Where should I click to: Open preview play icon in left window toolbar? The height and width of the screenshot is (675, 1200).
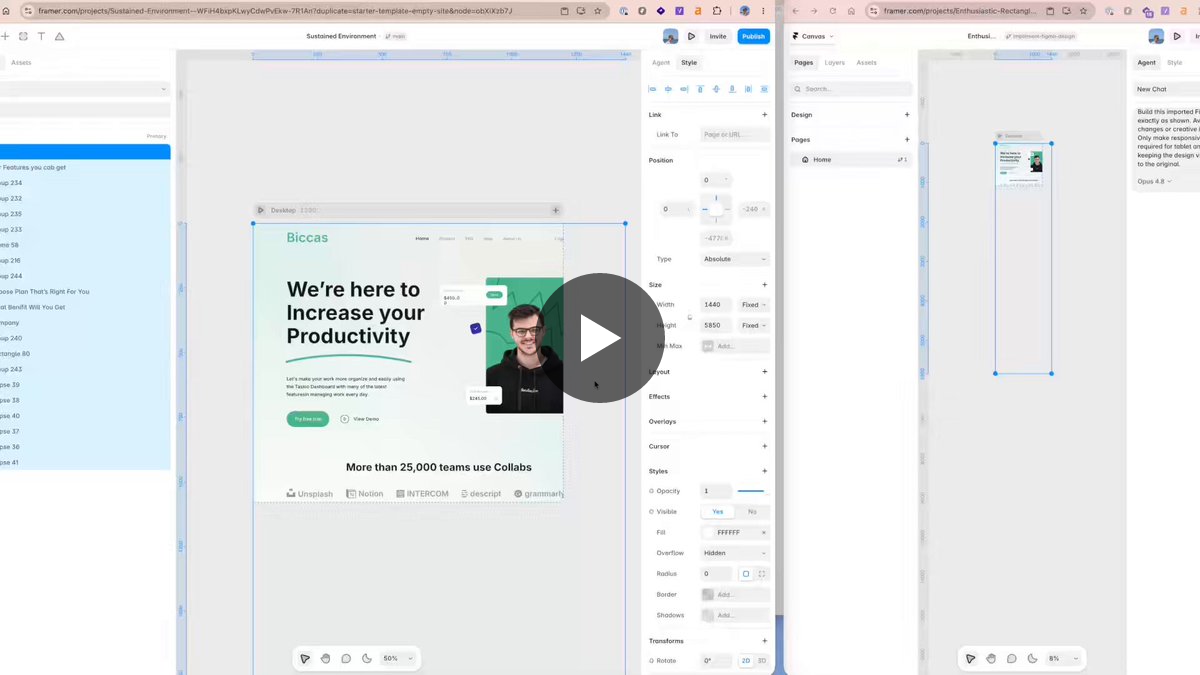click(692, 36)
